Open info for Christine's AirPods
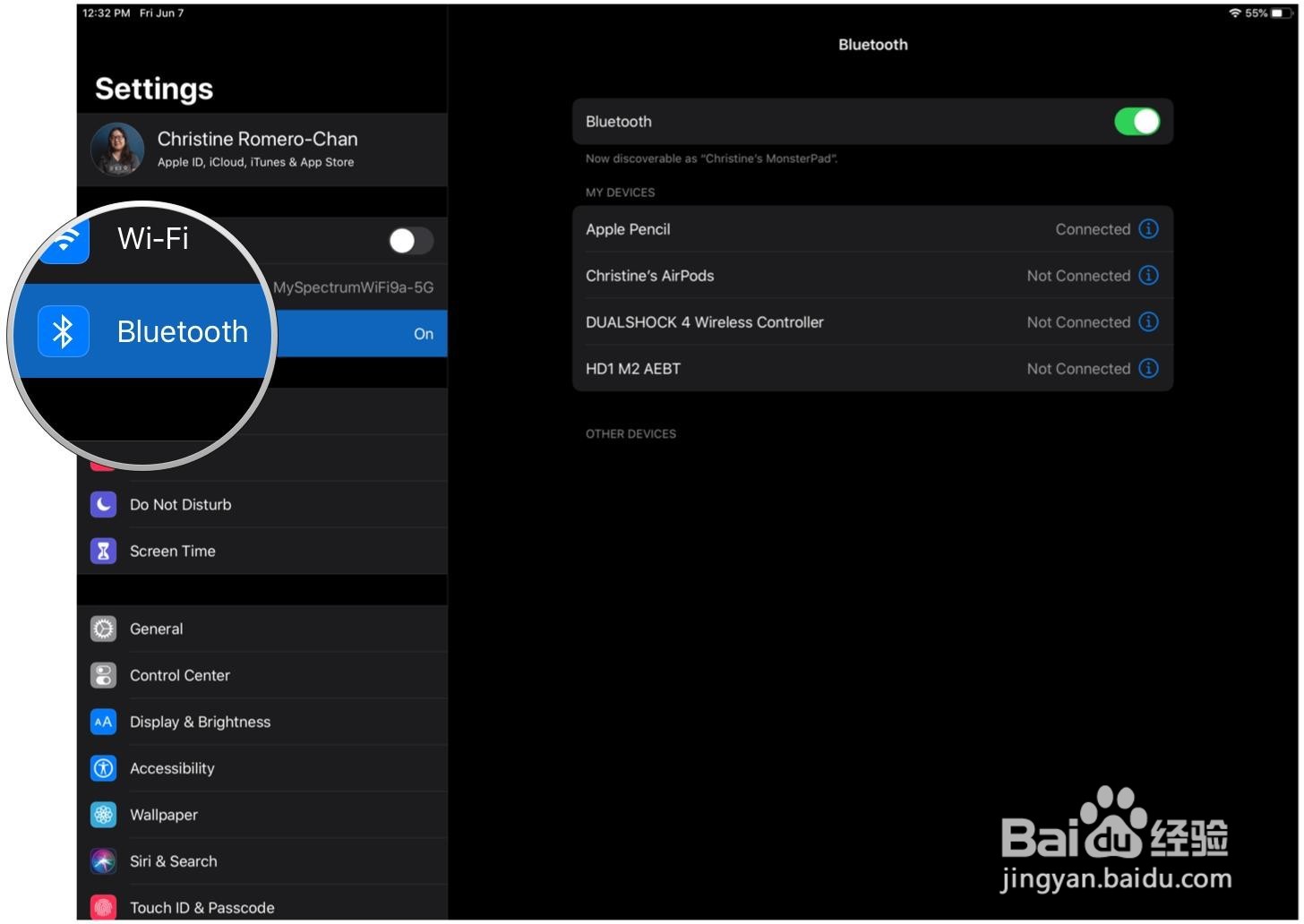Screen dimensions: 1304x924 (1148, 276)
